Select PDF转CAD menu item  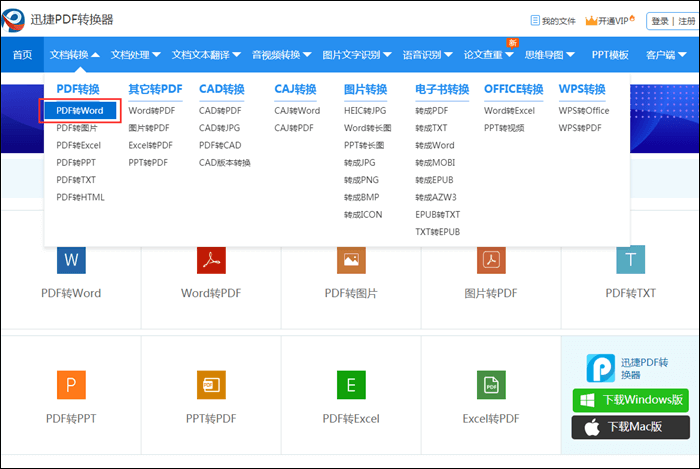click(220, 145)
